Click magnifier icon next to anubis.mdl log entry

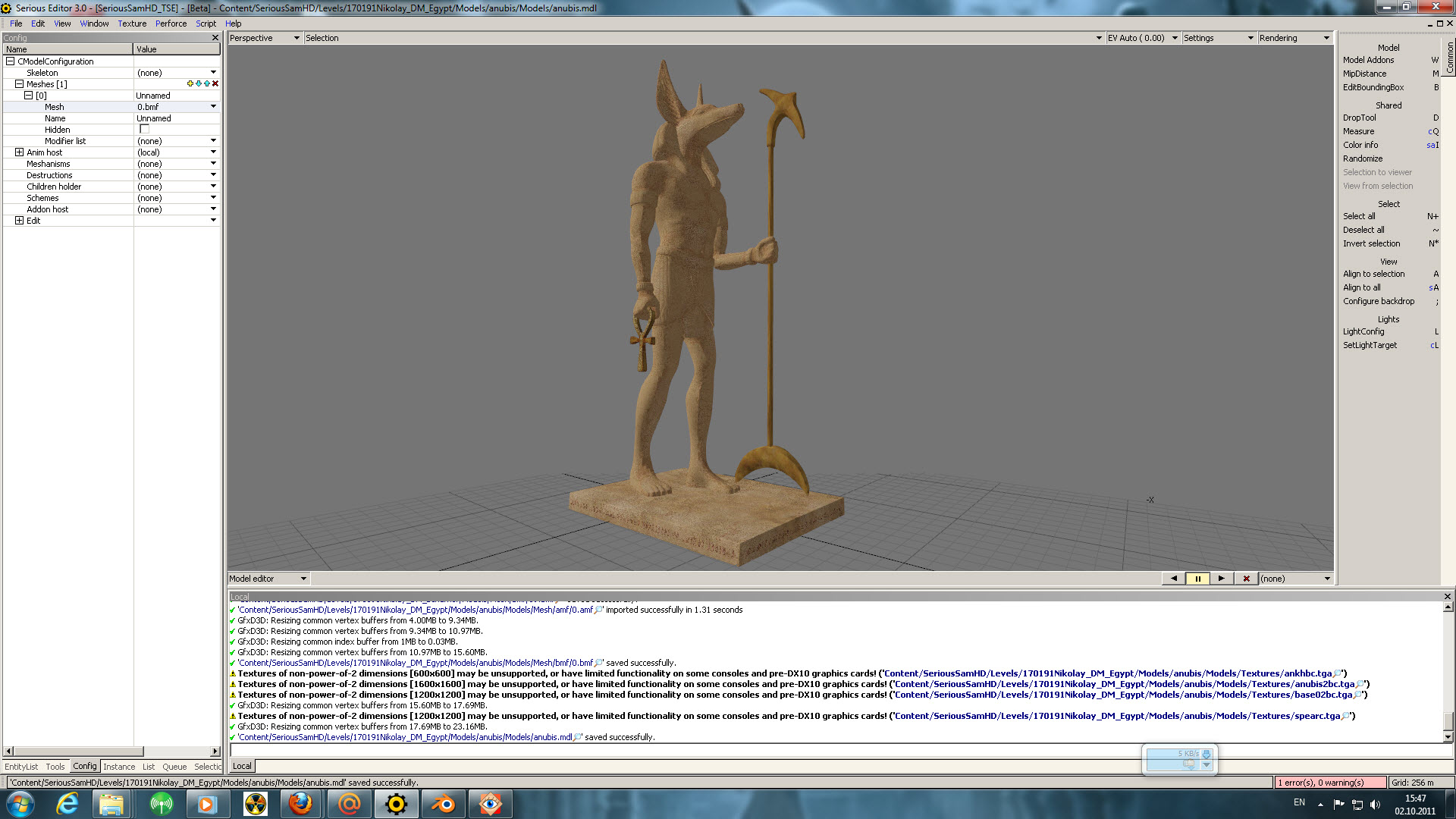click(x=578, y=737)
